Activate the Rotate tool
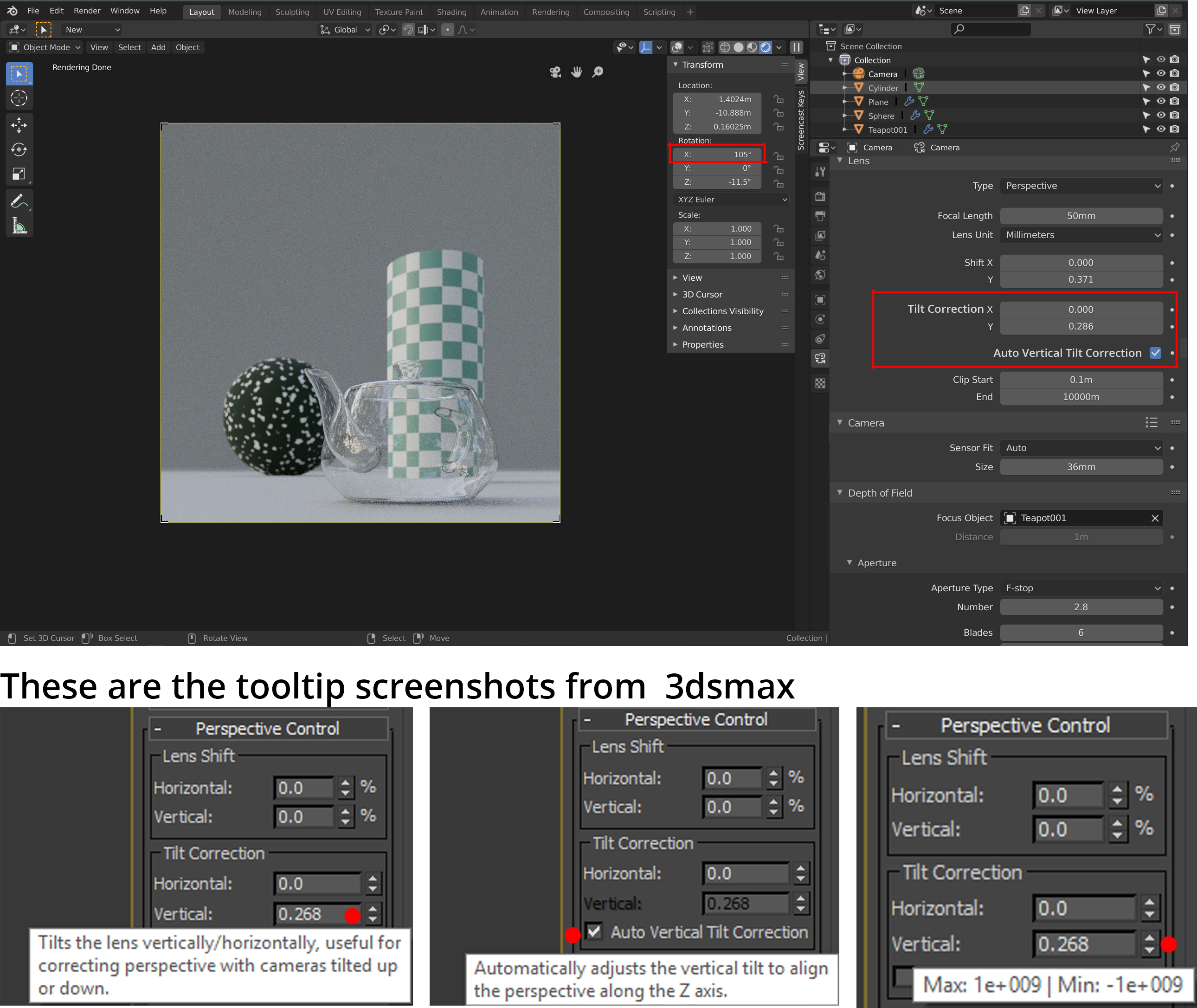Viewport: 1197px width, 1008px height. click(x=19, y=150)
